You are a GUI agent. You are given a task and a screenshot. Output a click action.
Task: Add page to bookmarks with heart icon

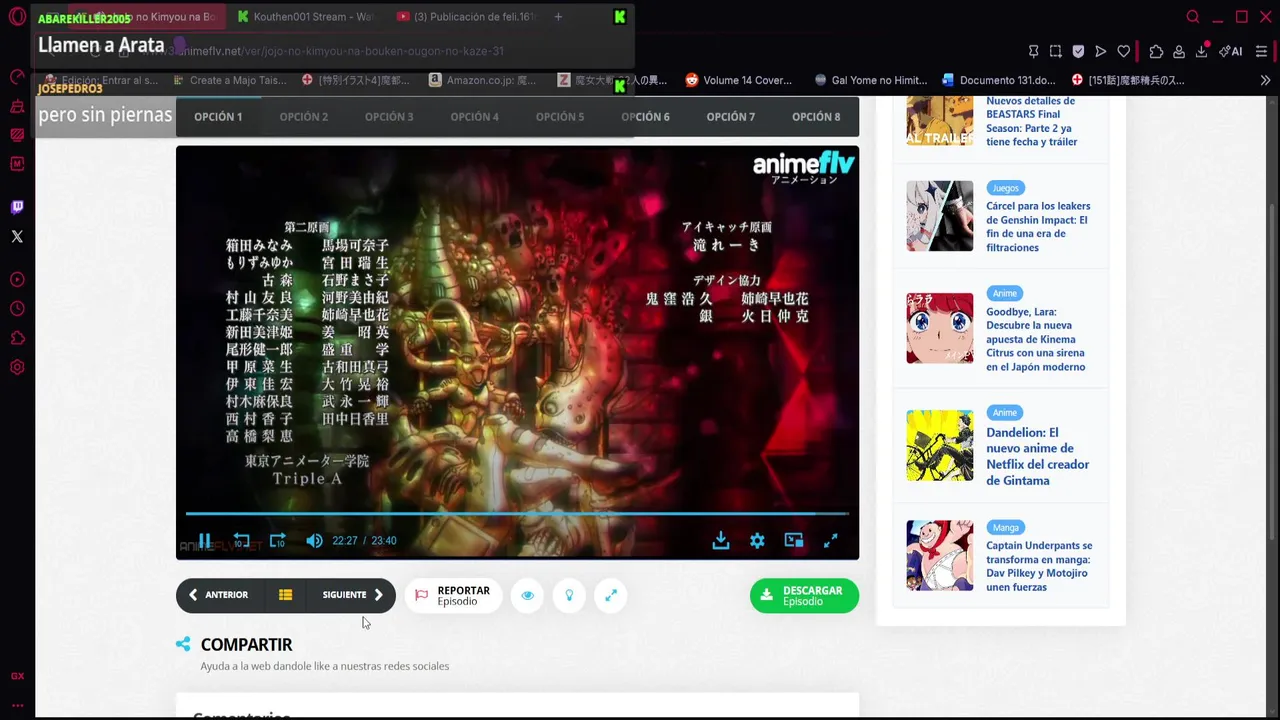(1124, 51)
